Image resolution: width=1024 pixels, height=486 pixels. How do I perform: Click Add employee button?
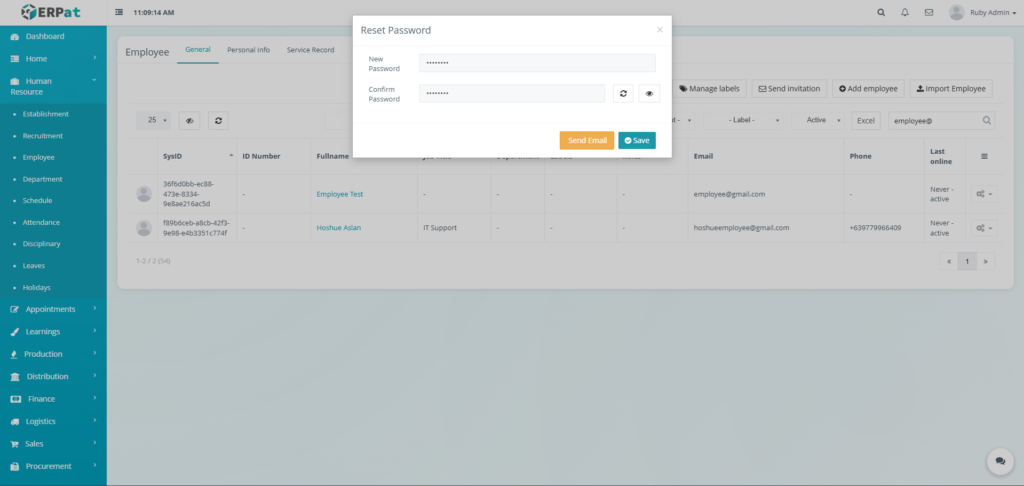pyautogui.click(x=868, y=89)
